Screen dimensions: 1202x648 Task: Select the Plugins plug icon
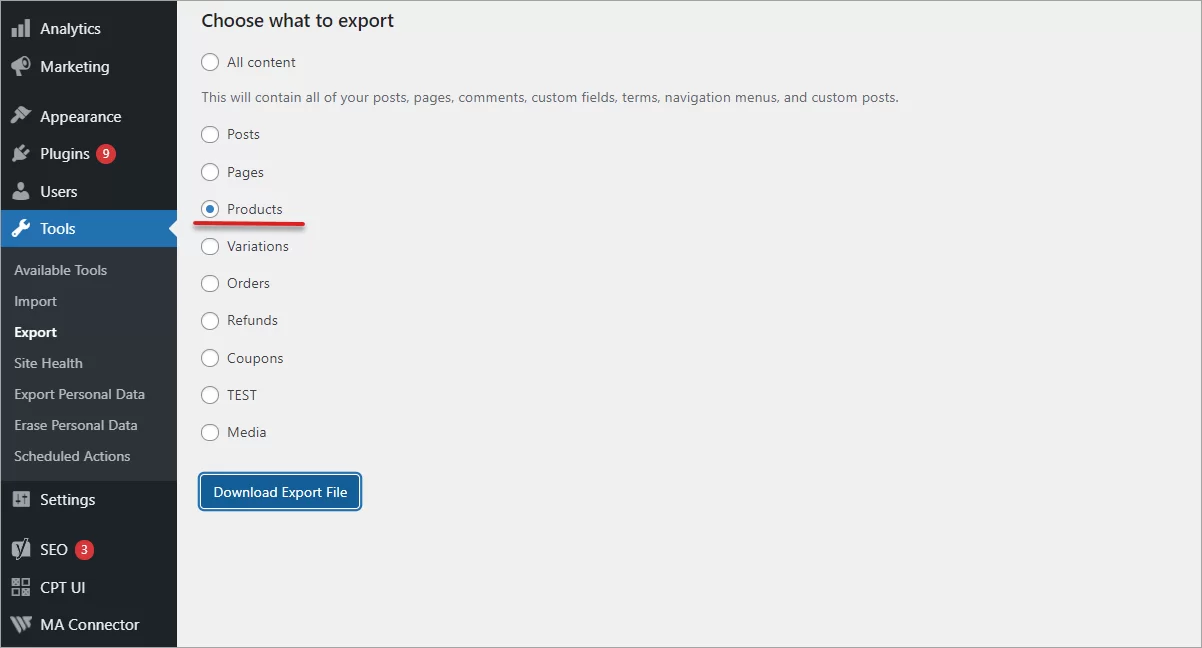[21, 153]
